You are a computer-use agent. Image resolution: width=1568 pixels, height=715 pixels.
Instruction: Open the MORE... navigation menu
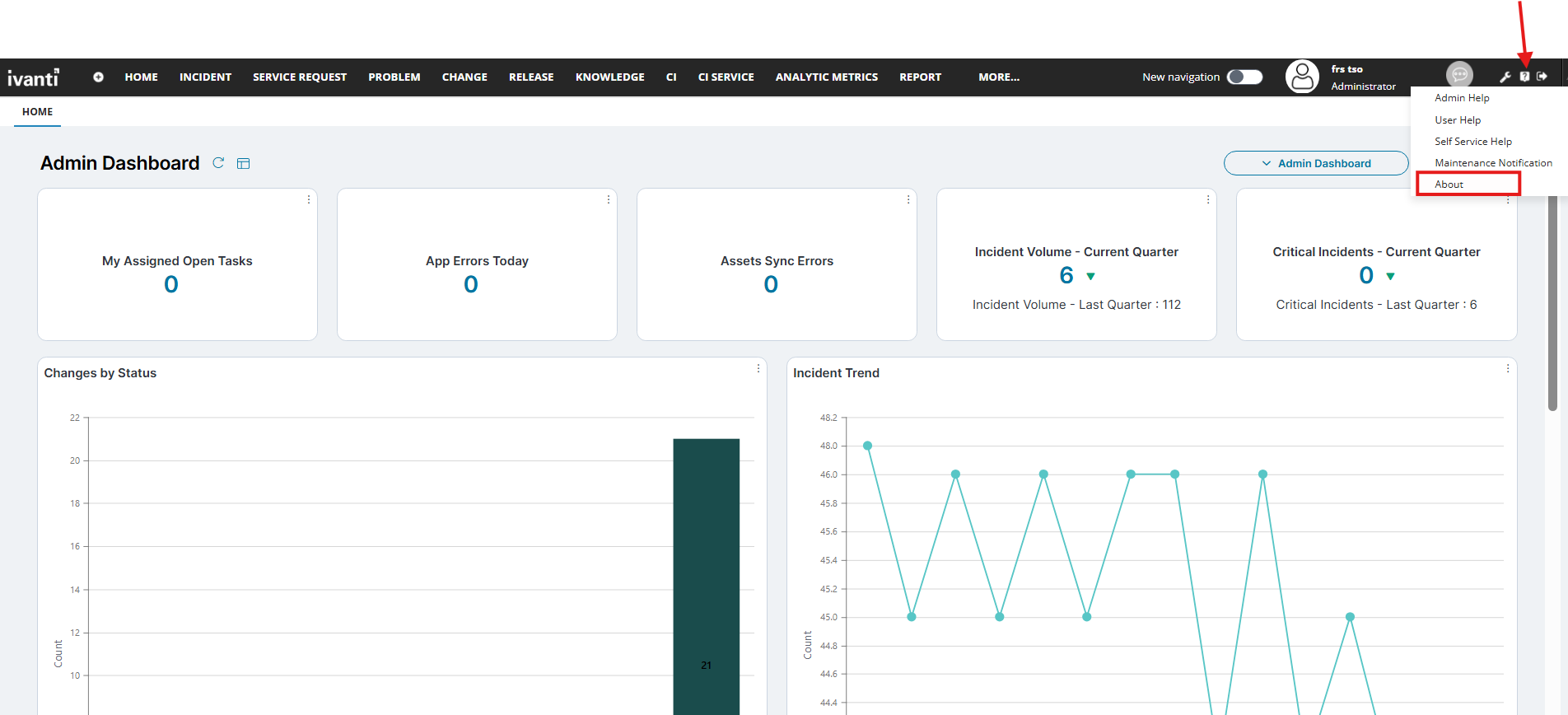pyautogui.click(x=998, y=77)
